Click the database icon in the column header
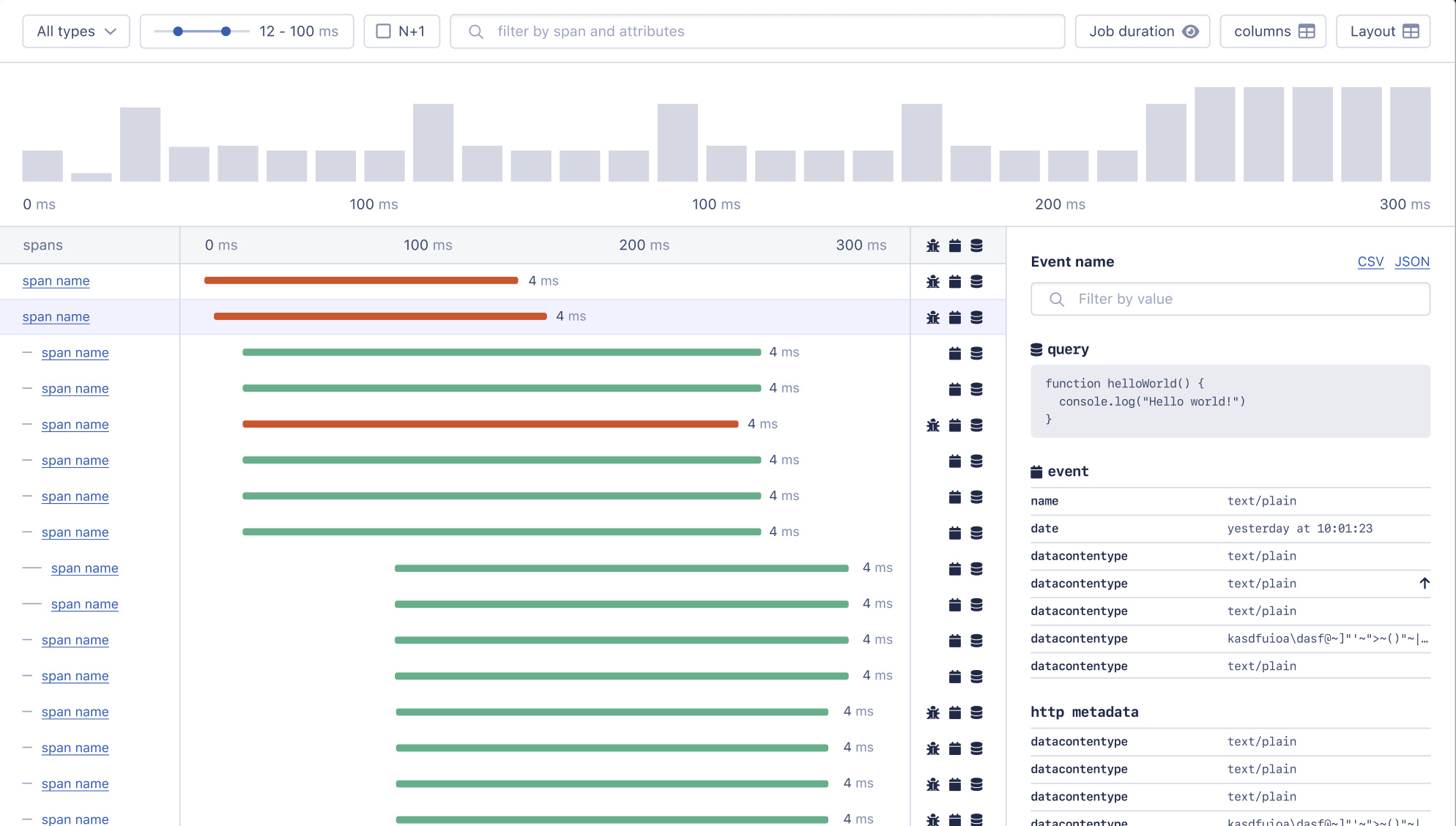The image size is (1456, 826). (x=976, y=245)
